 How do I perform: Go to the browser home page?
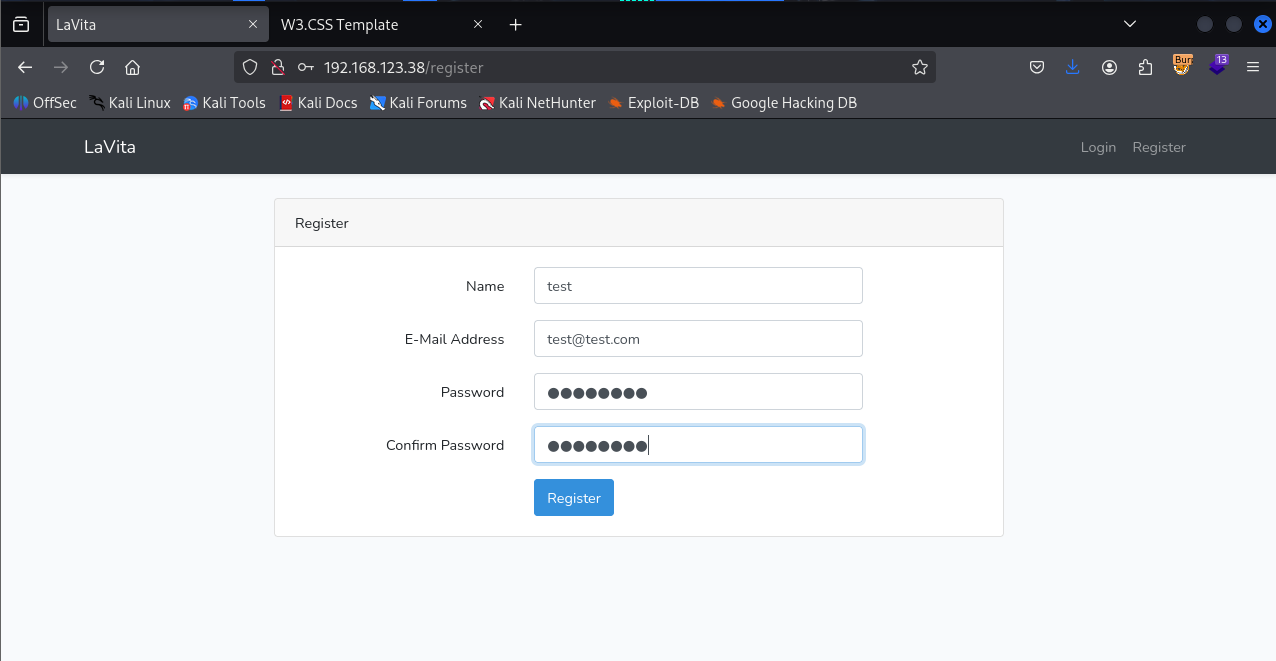pyautogui.click(x=132, y=67)
